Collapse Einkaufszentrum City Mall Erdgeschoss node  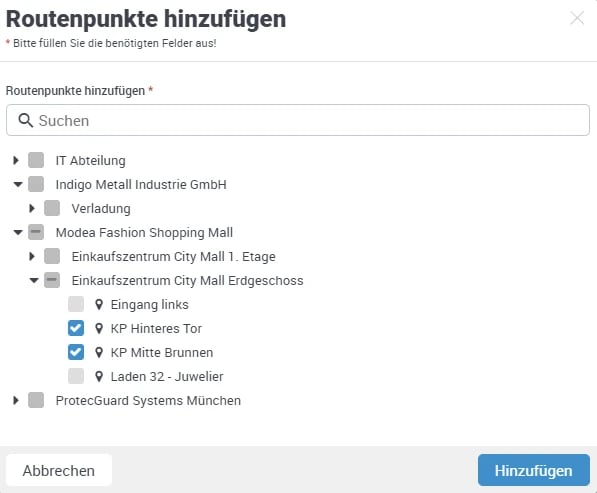[x=34, y=280]
